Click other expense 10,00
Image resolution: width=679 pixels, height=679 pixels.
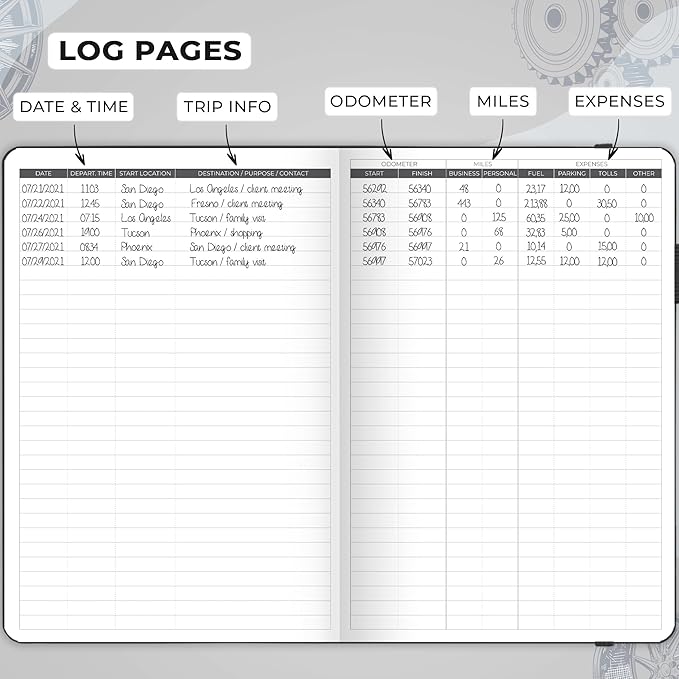tap(644, 218)
